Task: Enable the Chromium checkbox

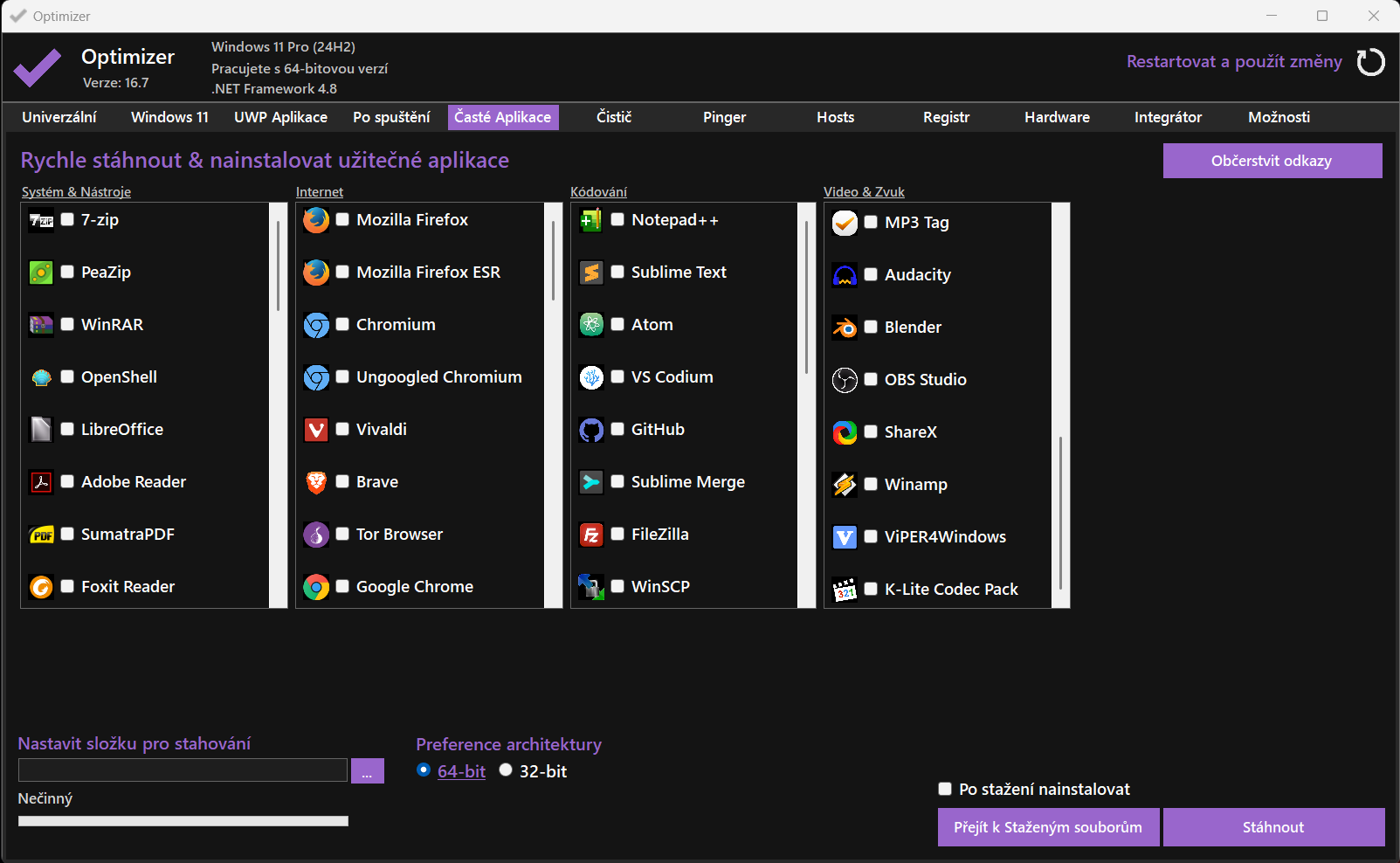Action: click(342, 324)
